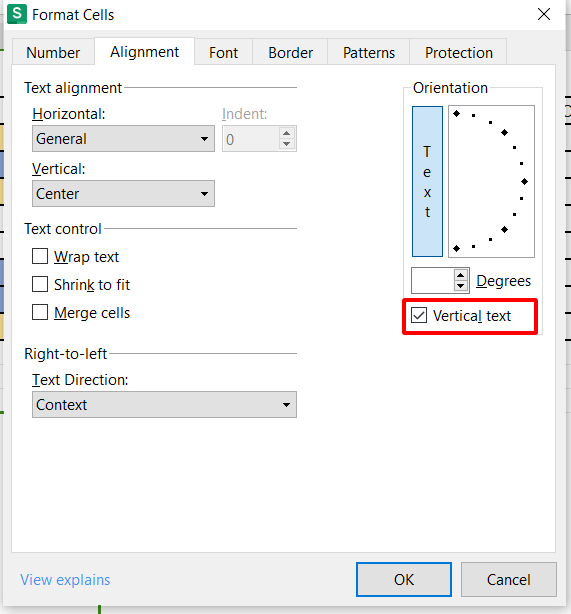Image resolution: width=571 pixels, height=614 pixels.
Task: Tick the Merge cells checkbox
Action: point(40,312)
